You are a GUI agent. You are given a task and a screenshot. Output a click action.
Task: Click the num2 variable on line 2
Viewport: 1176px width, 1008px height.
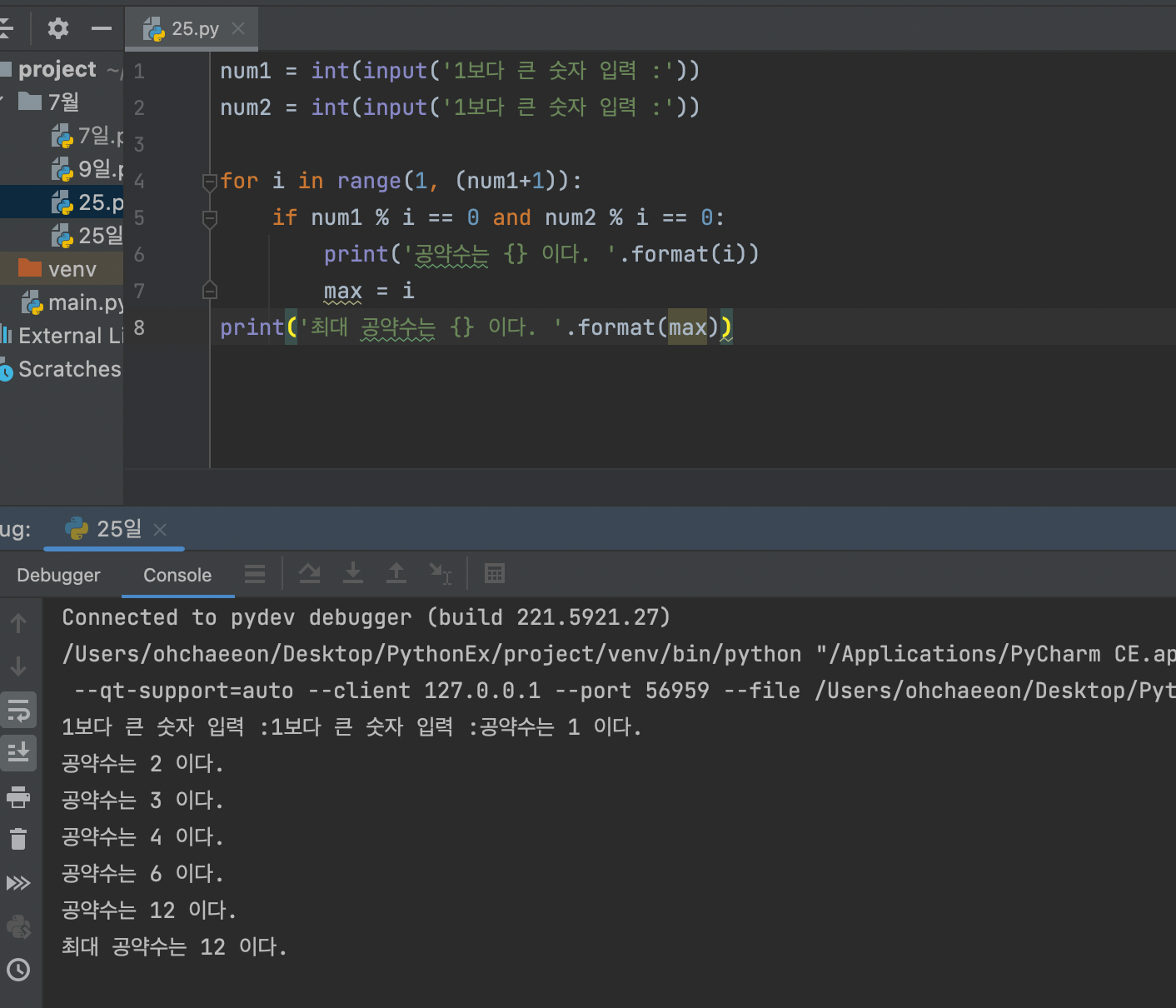coord(246,107)
